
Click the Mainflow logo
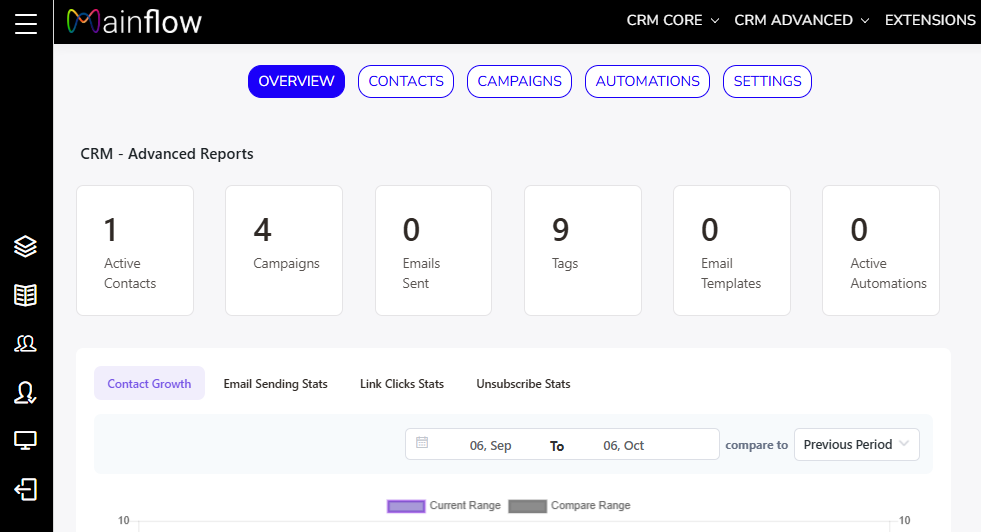coord(133,21)
